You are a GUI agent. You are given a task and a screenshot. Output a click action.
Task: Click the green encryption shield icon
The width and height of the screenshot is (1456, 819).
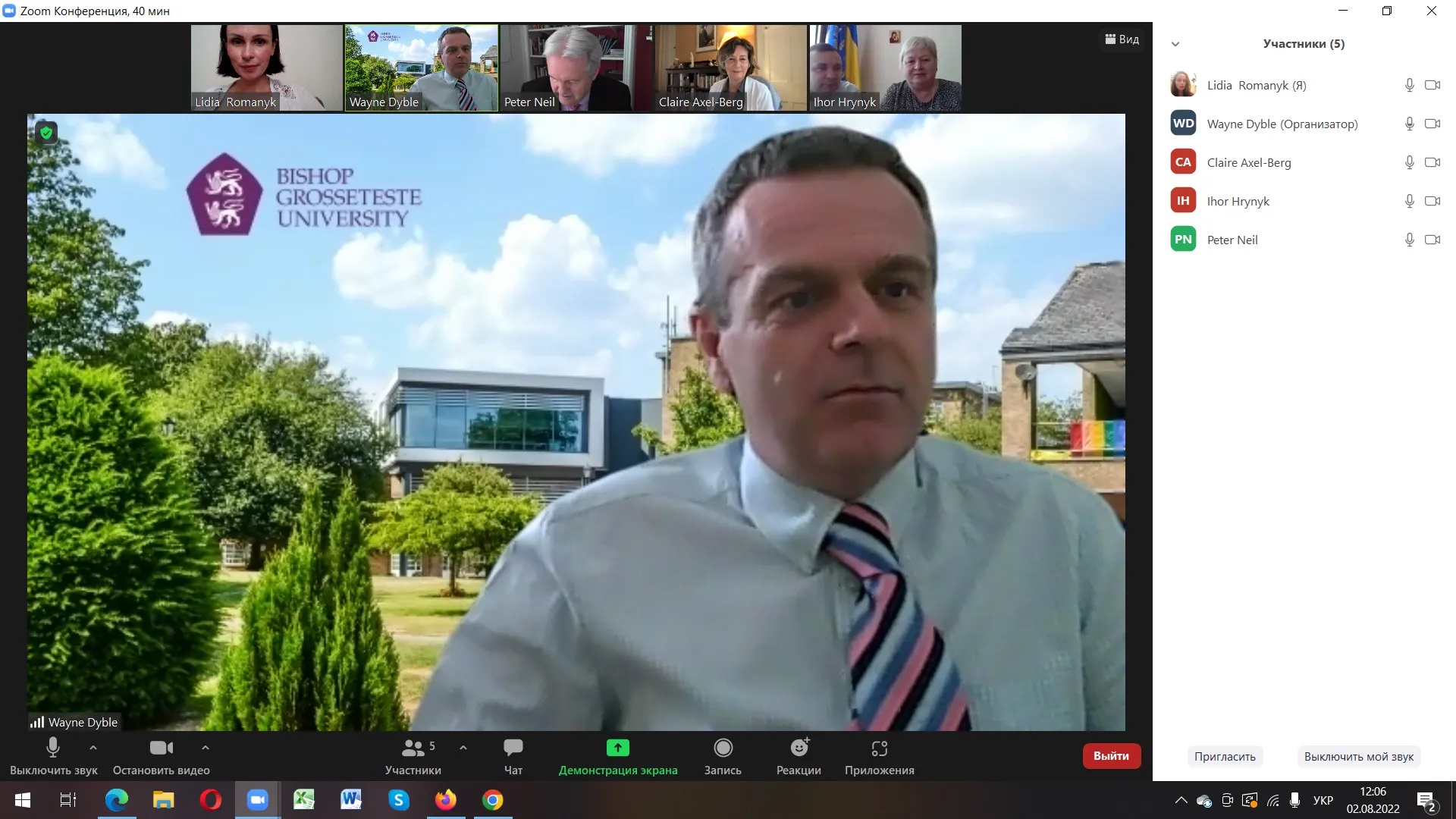tap(46, 133)
